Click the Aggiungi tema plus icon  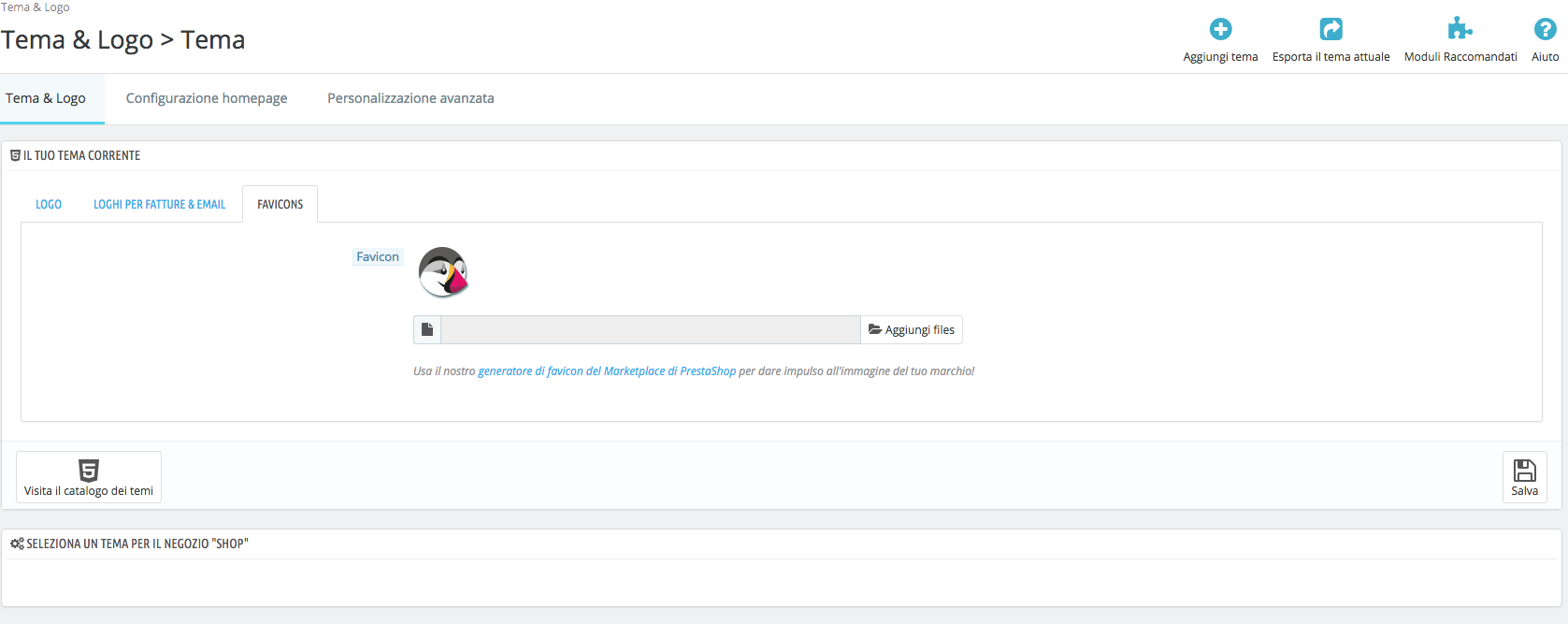1220,30
